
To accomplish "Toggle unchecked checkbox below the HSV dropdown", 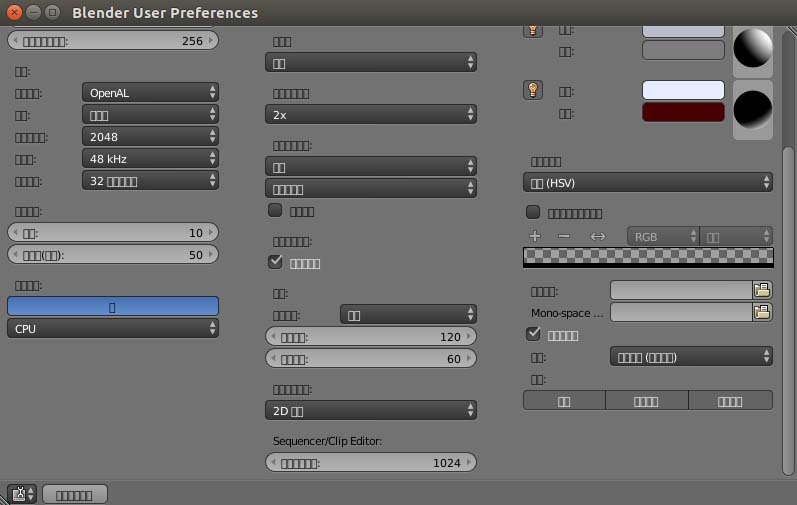I will click(x=533, y=212).
